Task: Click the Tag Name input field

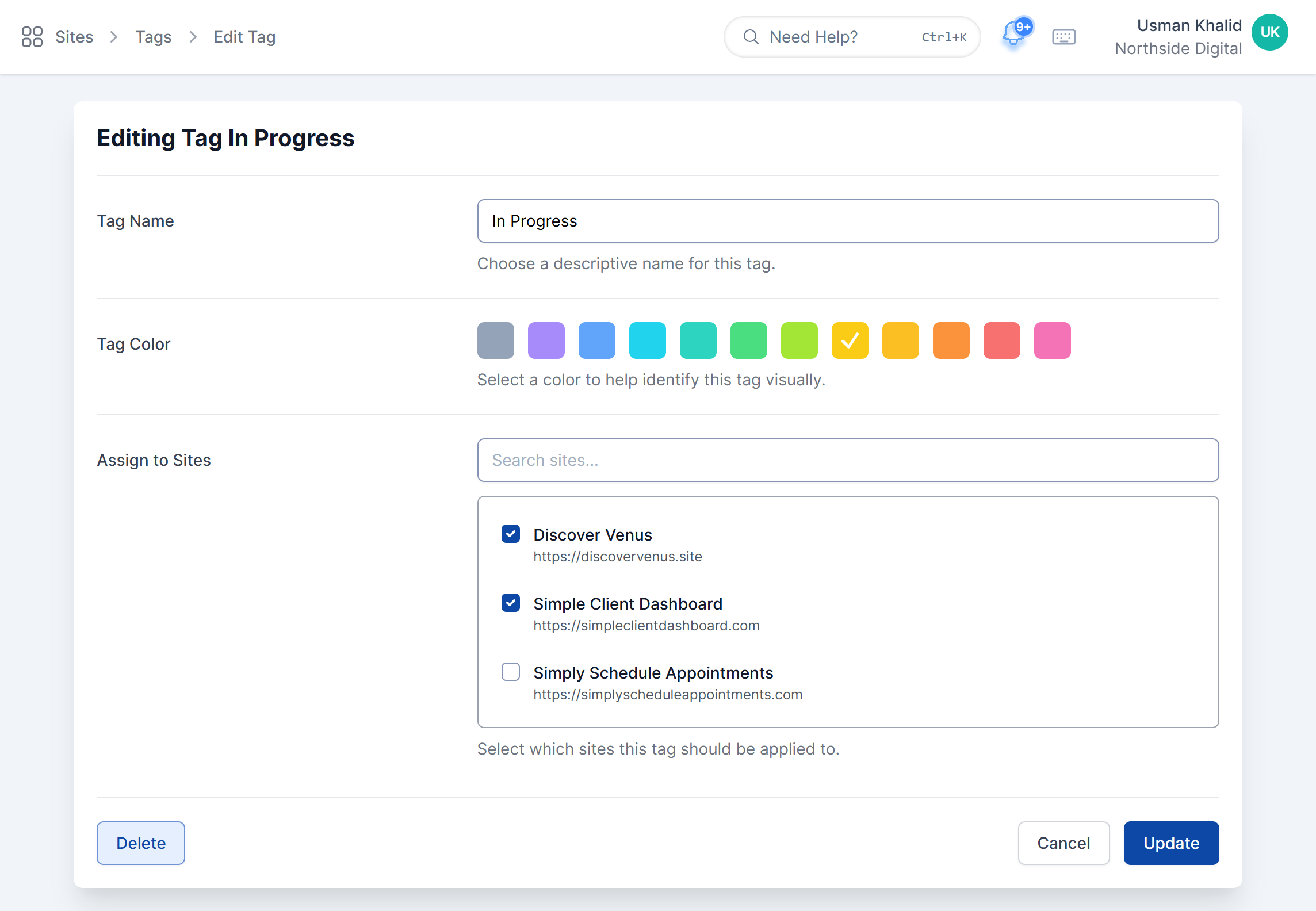Action: click(x=848, y=221)
